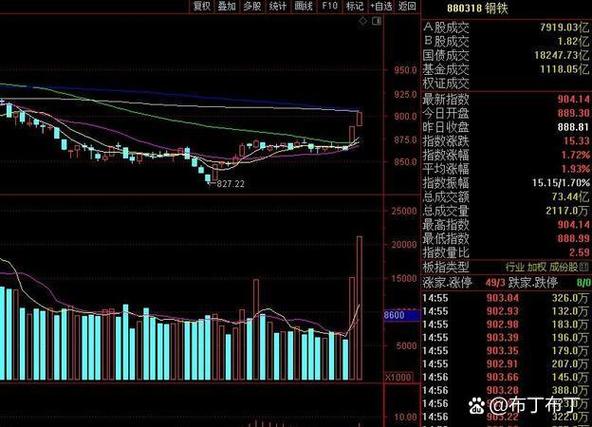
Task: Click the 返回 back button
Action: click(407, 6)
